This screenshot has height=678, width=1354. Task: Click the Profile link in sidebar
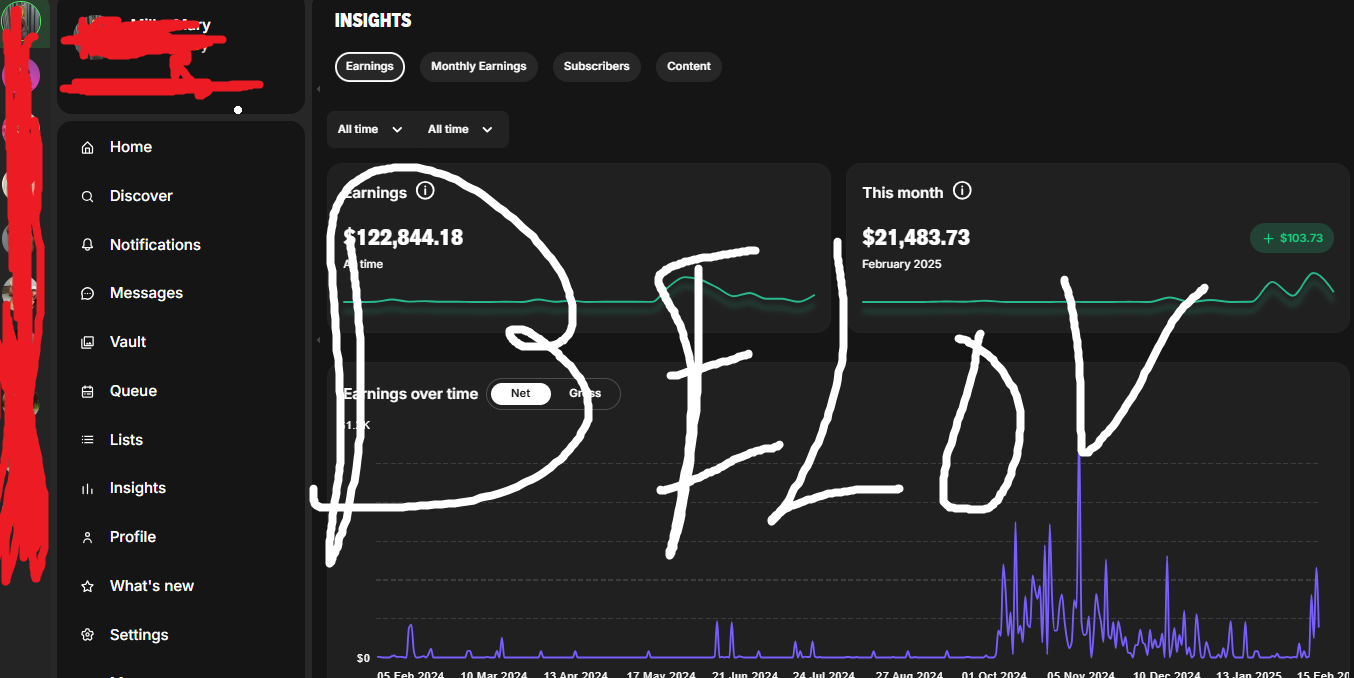[132, 537]
